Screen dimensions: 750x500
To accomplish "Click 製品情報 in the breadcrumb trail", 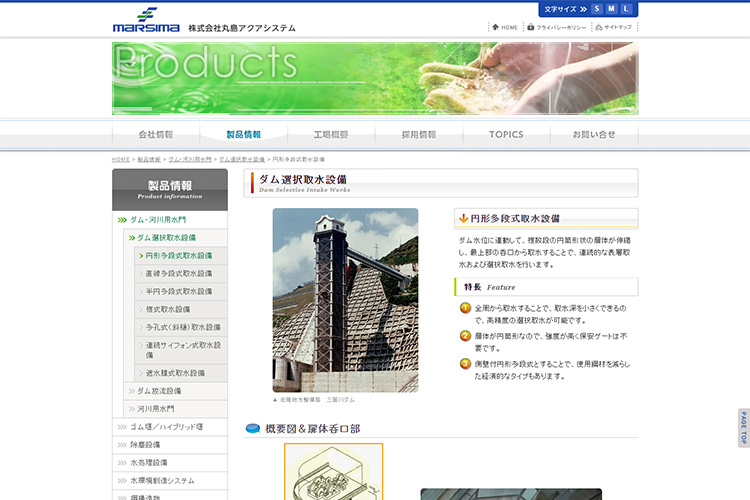I will pyautogui.click(x=149, y=159).
